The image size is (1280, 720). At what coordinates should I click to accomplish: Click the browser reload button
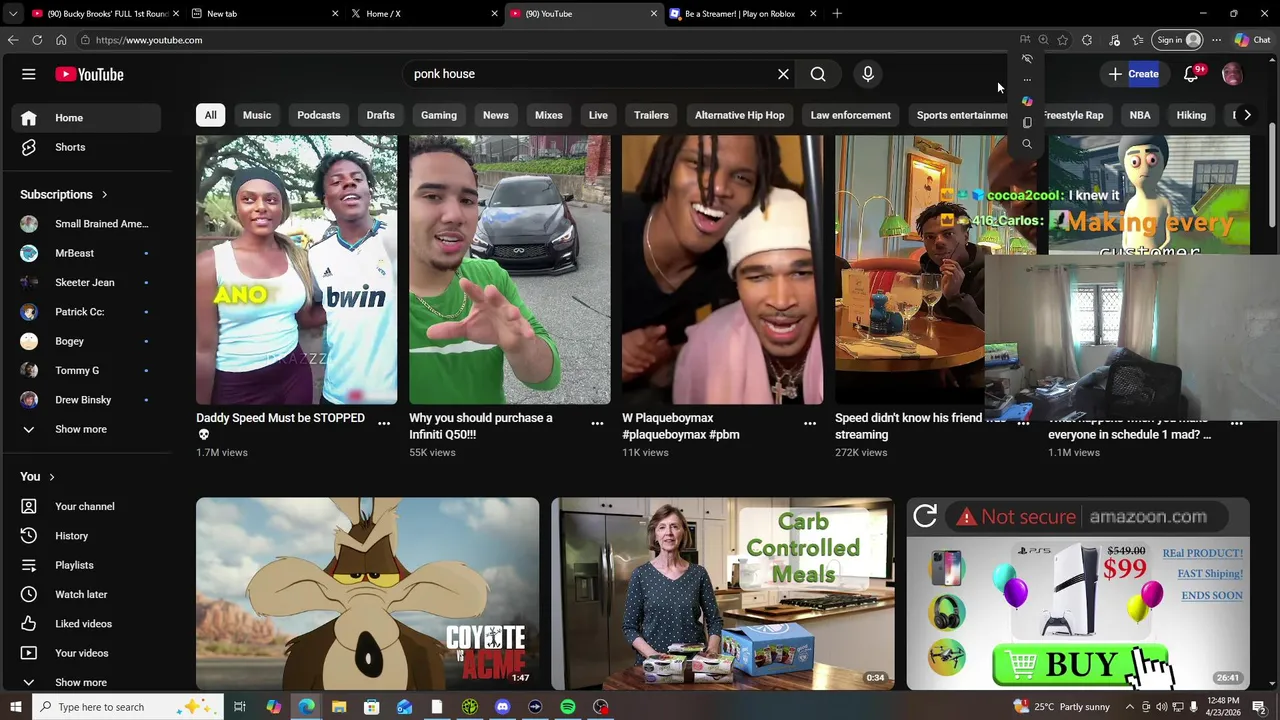(37, 40)
